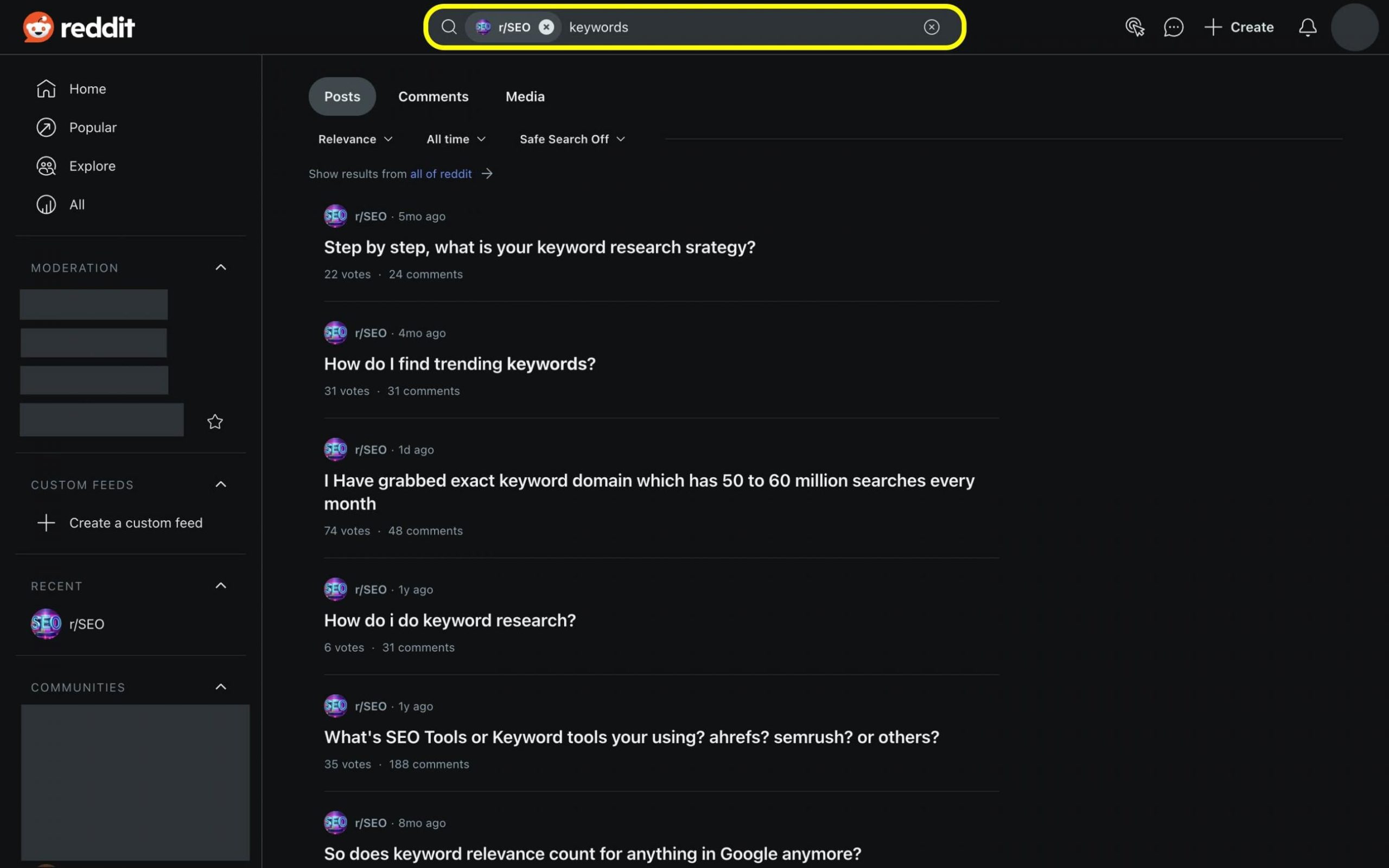The width and height of the screenshot is (1389, 868).
Task: Open the Reddit advertise icon
Action: [1134, 27]
